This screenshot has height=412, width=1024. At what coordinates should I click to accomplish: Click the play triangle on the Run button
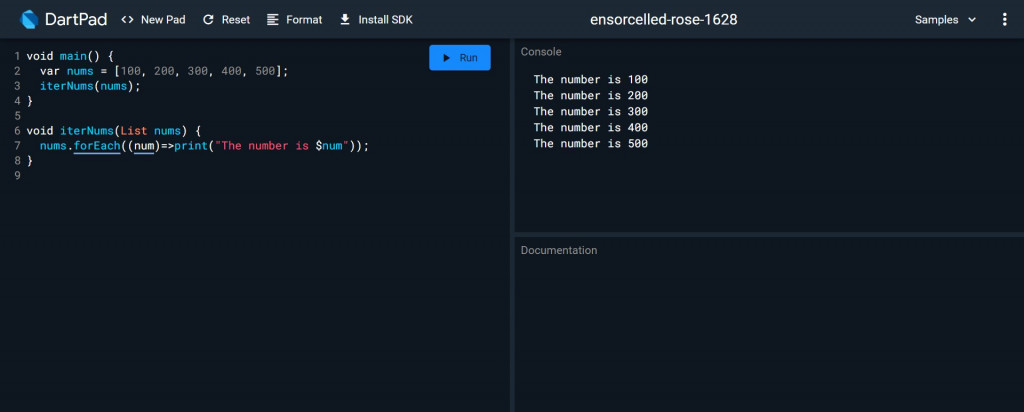tap(447, 57)
